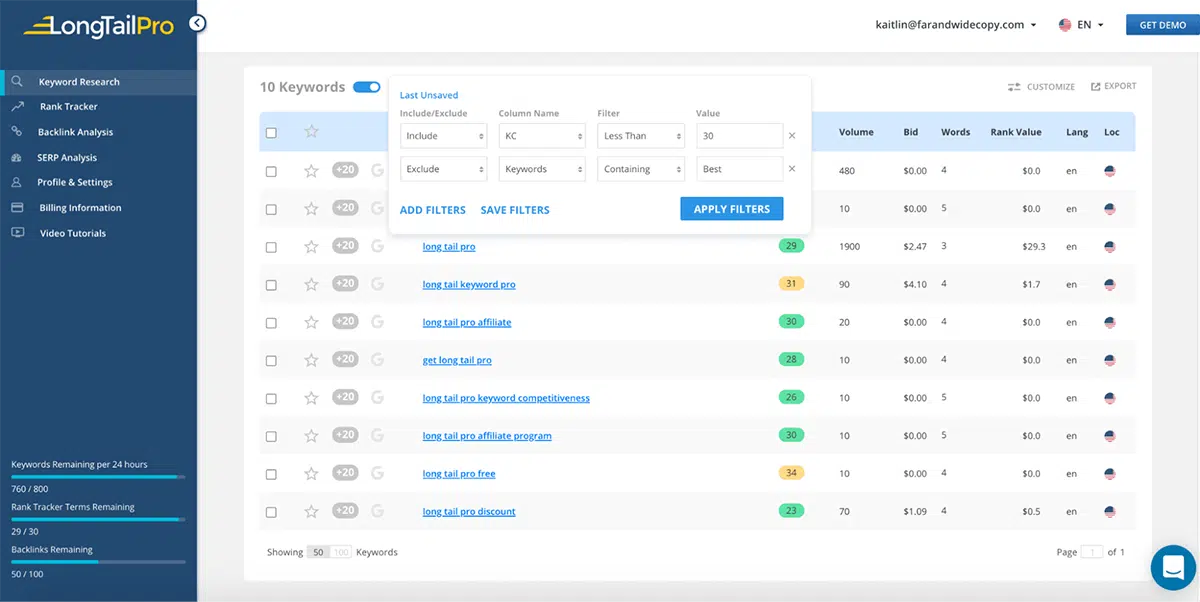The image size is (1200, 602).
Task: Open the EN language selector
Action: click(x=1081, y=25)
